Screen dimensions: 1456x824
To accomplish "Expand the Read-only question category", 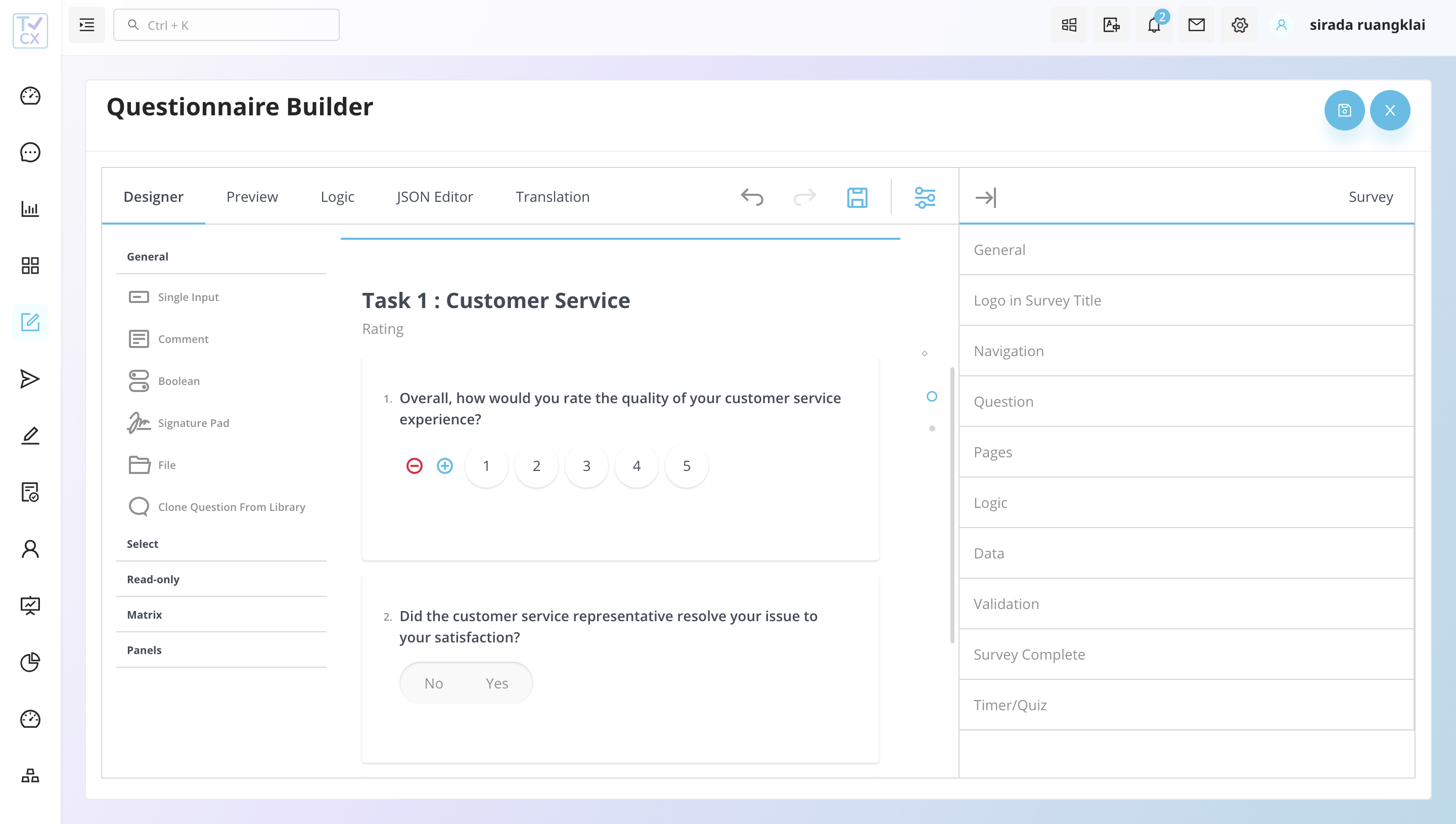I will click(x=153, y=579).
